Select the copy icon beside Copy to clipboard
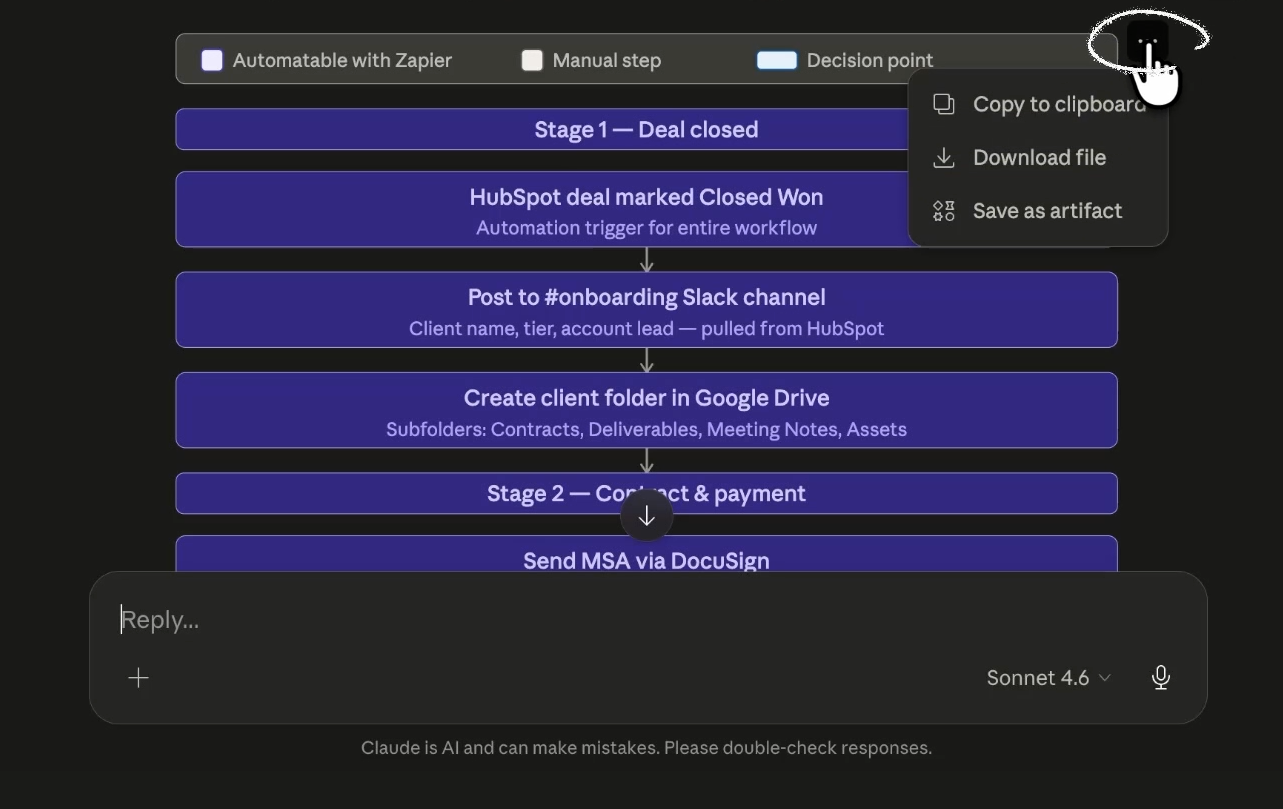Viewport: 1283px width, 809px height. (942, 104)
